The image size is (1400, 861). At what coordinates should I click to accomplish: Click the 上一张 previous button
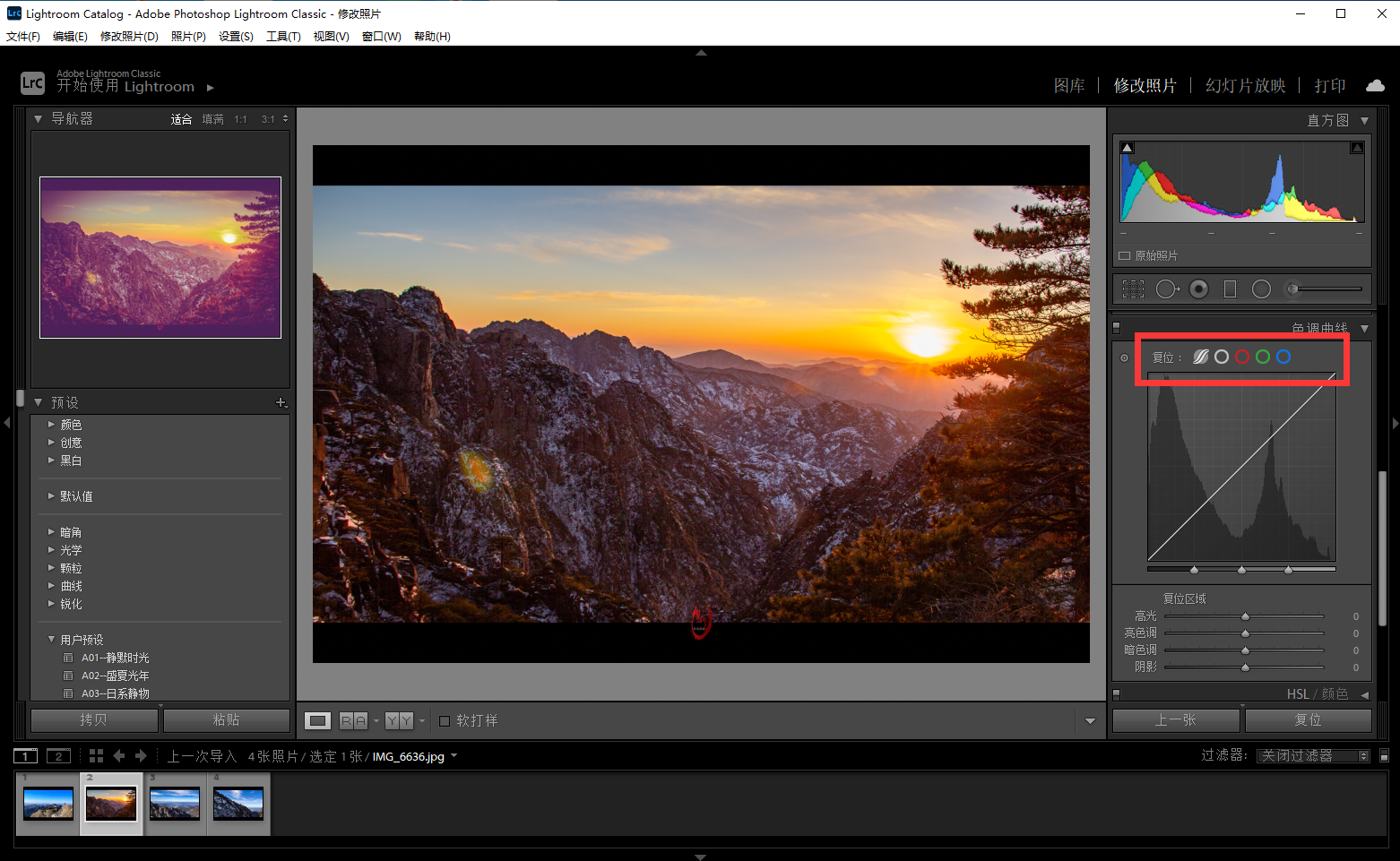tap(1175, 719)
